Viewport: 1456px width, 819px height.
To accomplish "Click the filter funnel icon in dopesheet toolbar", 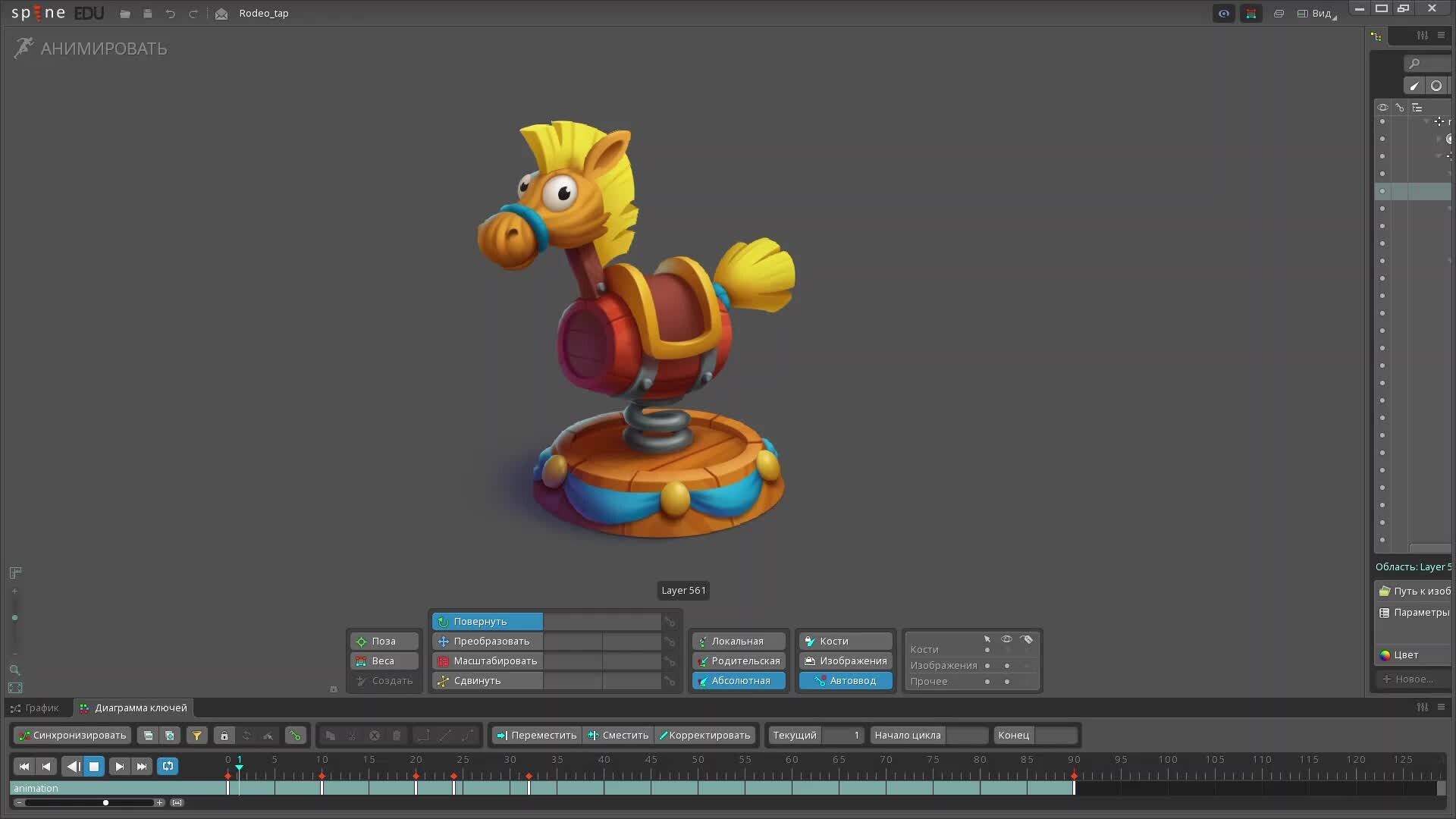I will 197,736.
